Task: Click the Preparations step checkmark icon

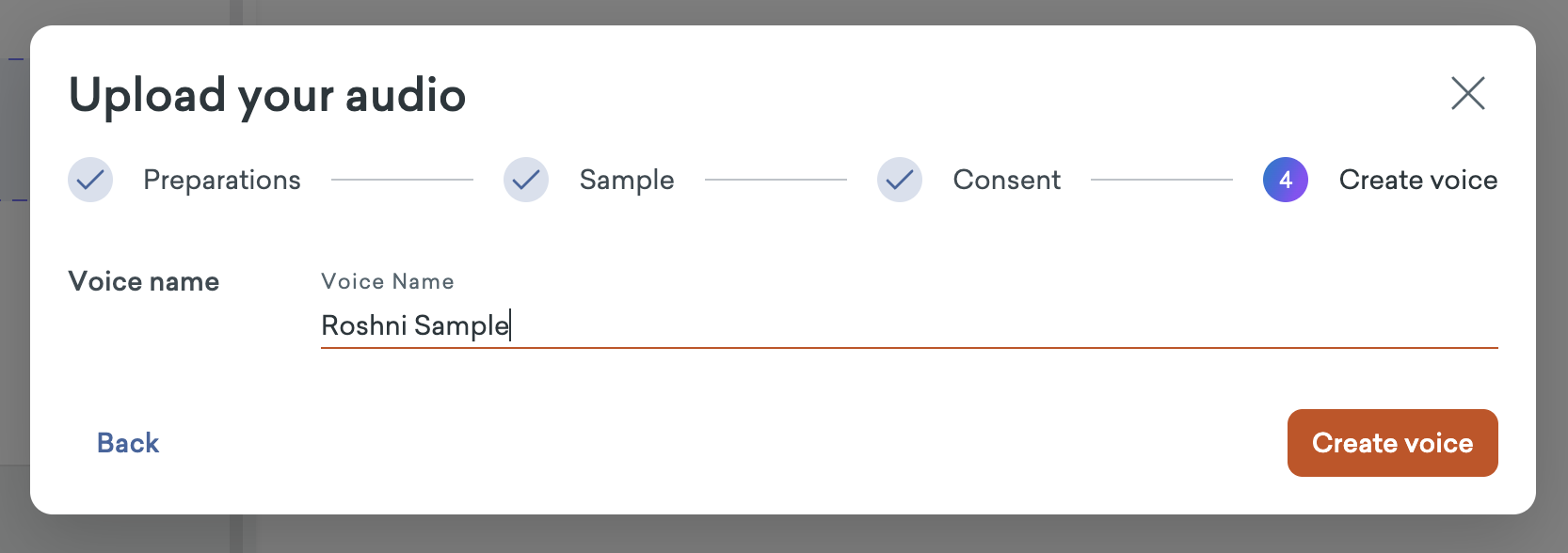Action: [x=90, y=180]
